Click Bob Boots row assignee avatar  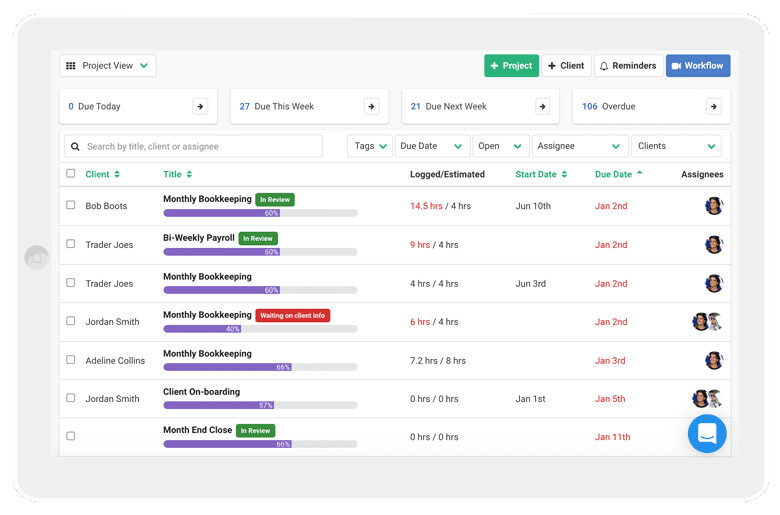click(714, 206)
